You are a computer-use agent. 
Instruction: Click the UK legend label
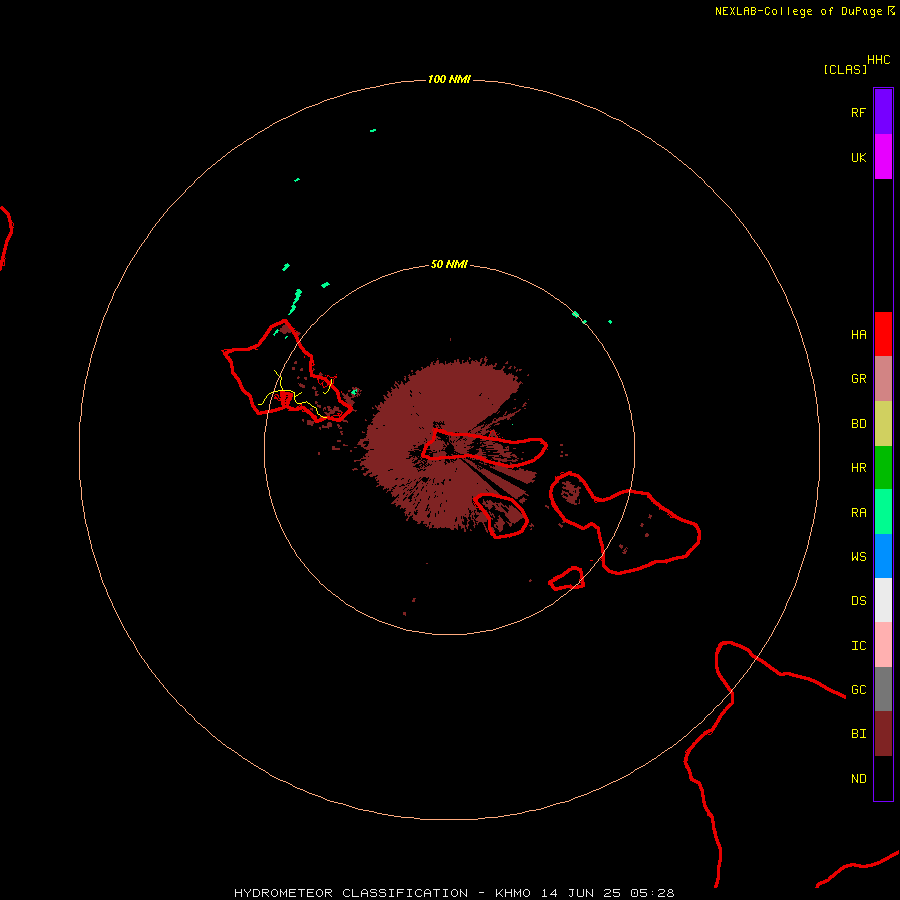point(858,157)
